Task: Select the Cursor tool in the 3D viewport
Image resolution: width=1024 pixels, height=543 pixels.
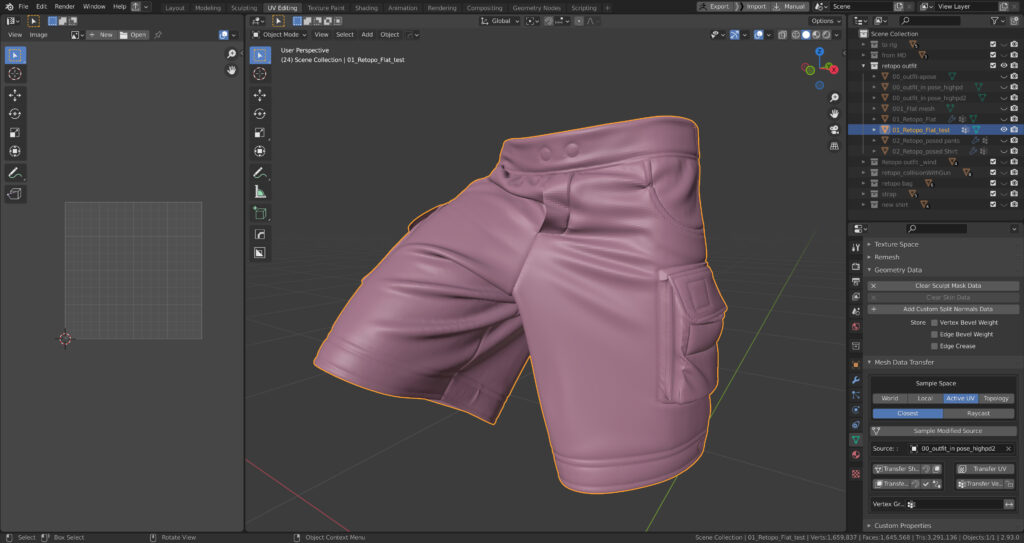Action: coord(259,73)
